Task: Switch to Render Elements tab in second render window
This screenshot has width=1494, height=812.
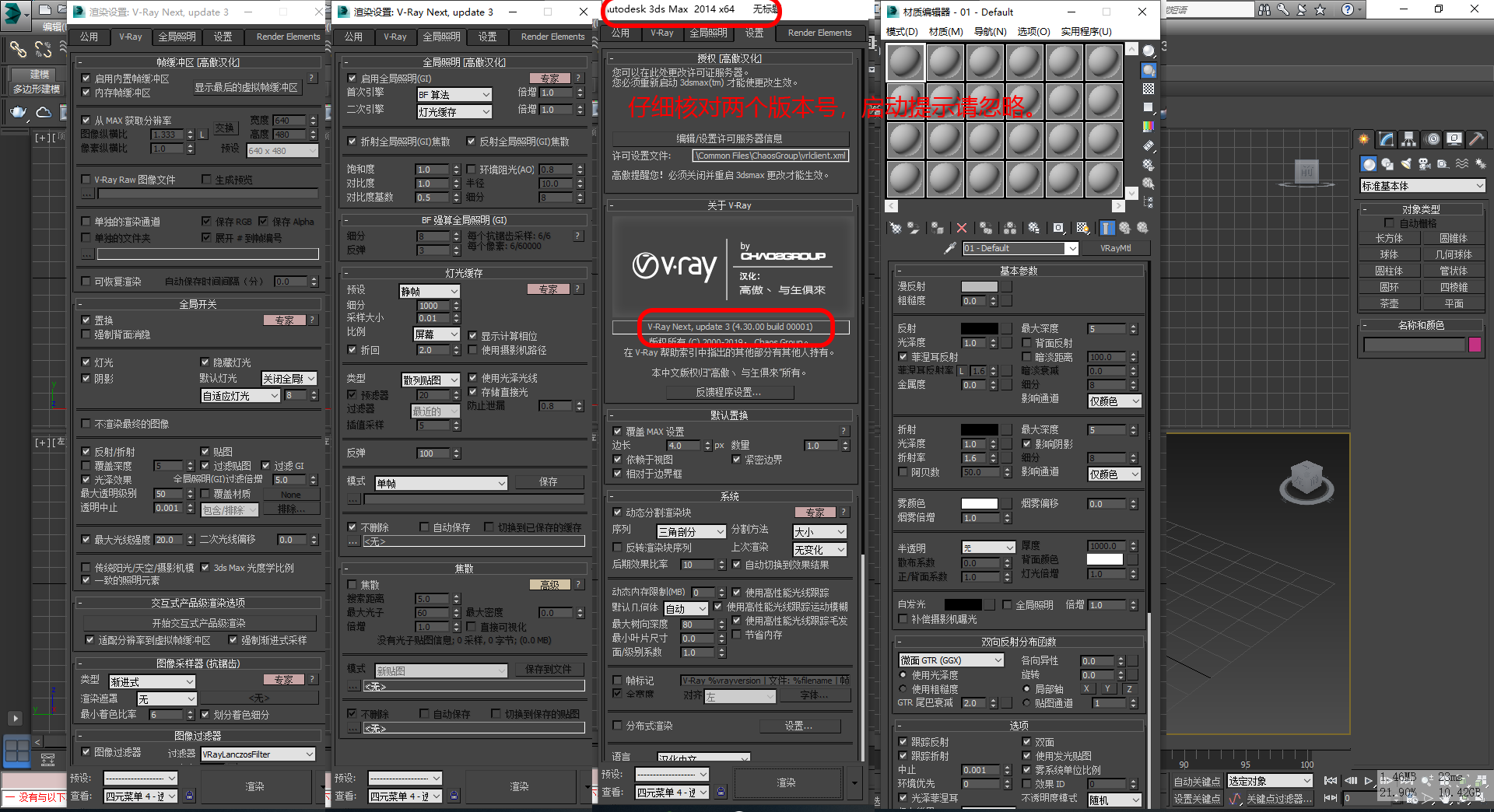Action: coord(552,37)
